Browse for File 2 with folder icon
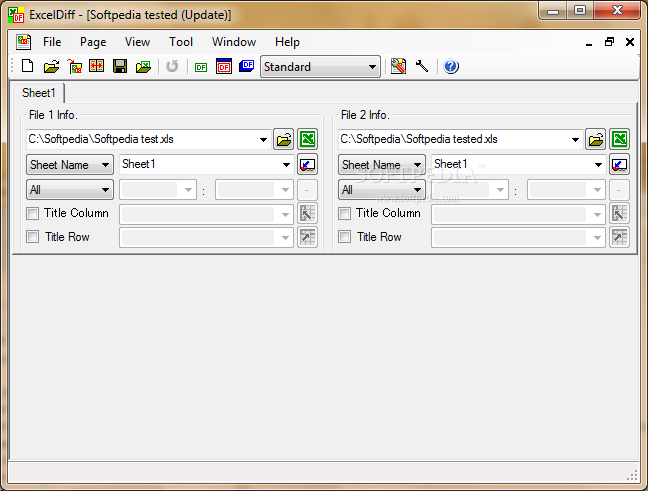648x491 pixels. click(x=596, y=139)
